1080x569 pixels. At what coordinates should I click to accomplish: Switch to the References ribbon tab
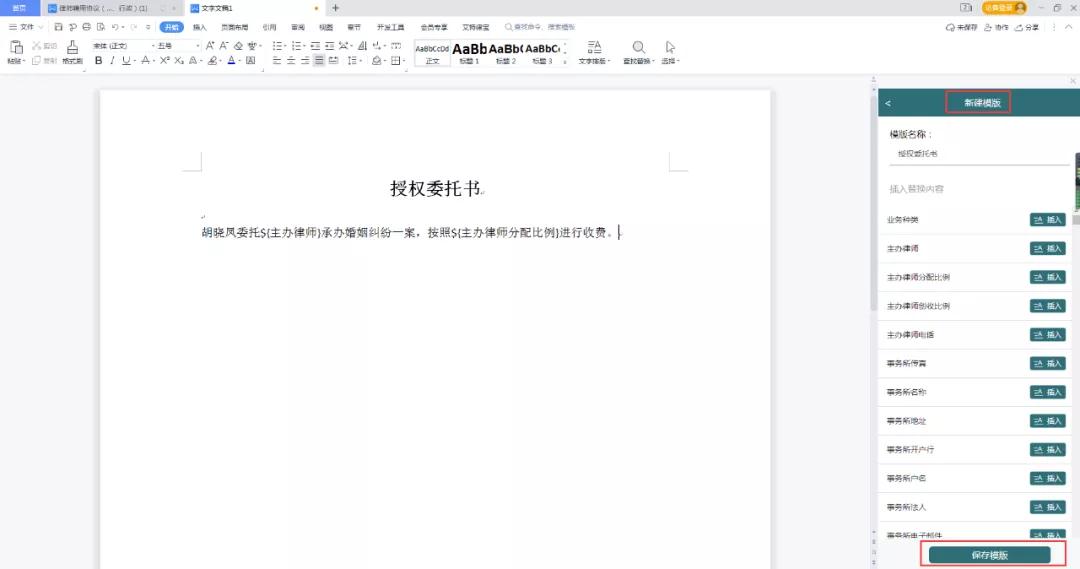[269, 27]
